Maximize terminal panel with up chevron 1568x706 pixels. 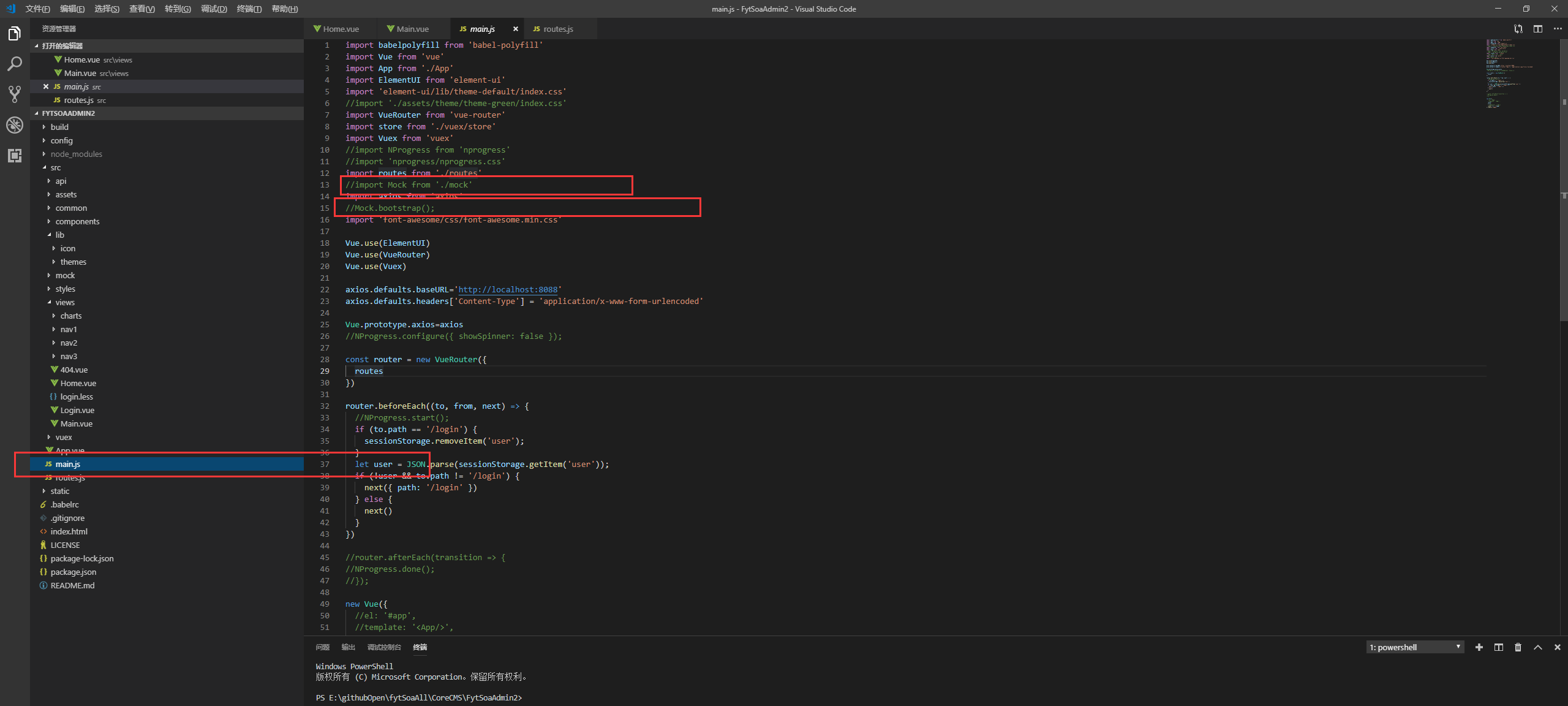[1537, 647]
